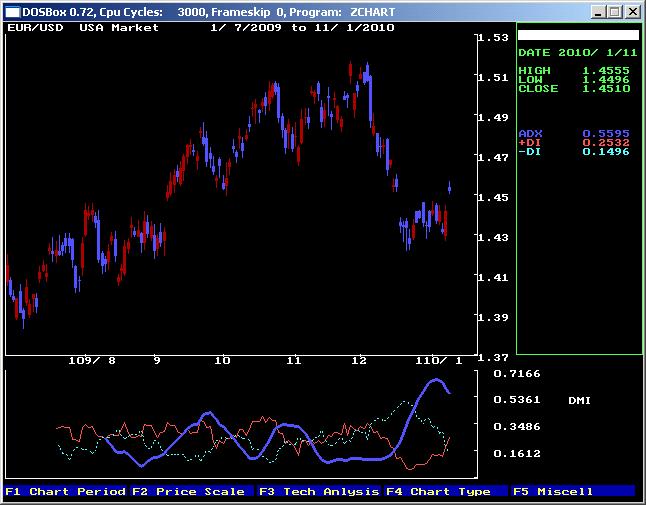Click the 1.47 price axis label
Viewport: 646px width, 505px height.
point(493,157)
